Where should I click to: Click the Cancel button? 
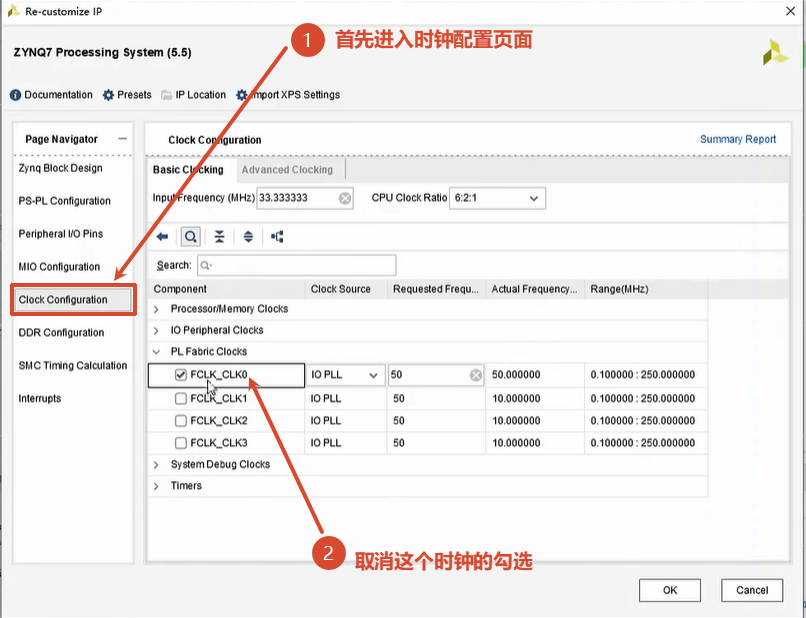pyautogui.click(x=752, y=590)
